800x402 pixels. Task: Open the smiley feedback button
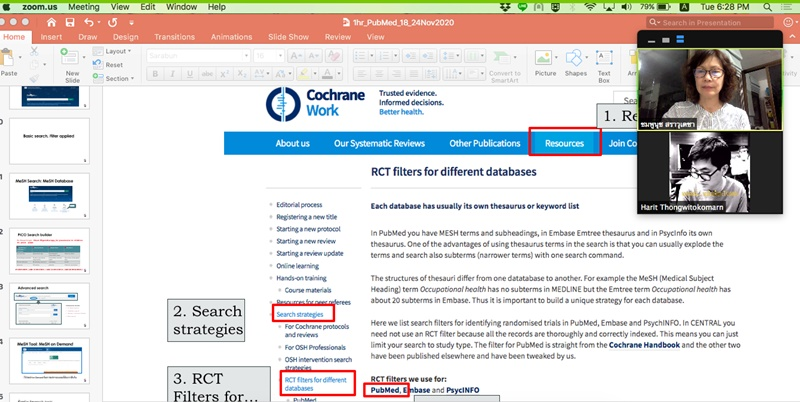789,22
